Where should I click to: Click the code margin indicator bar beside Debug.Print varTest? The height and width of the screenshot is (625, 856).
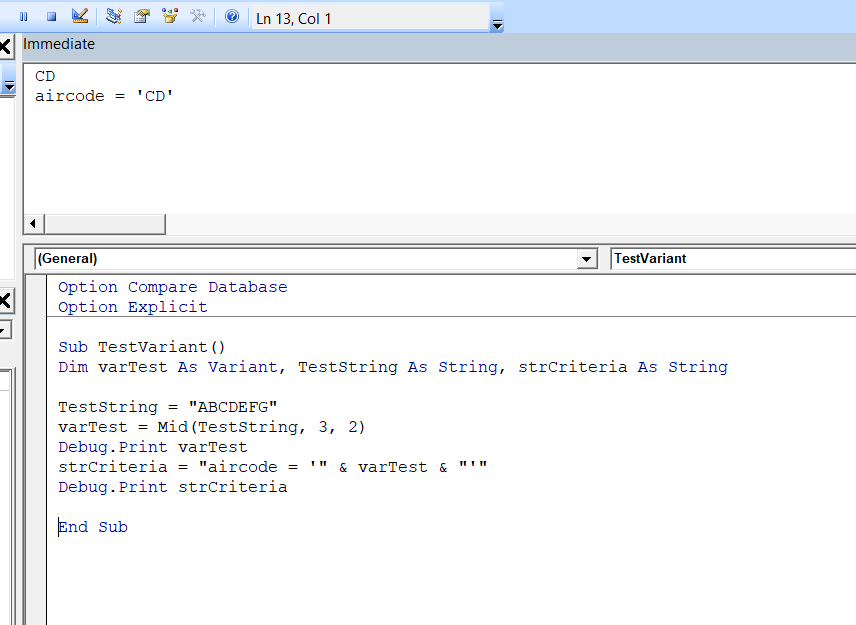(37, 447)
